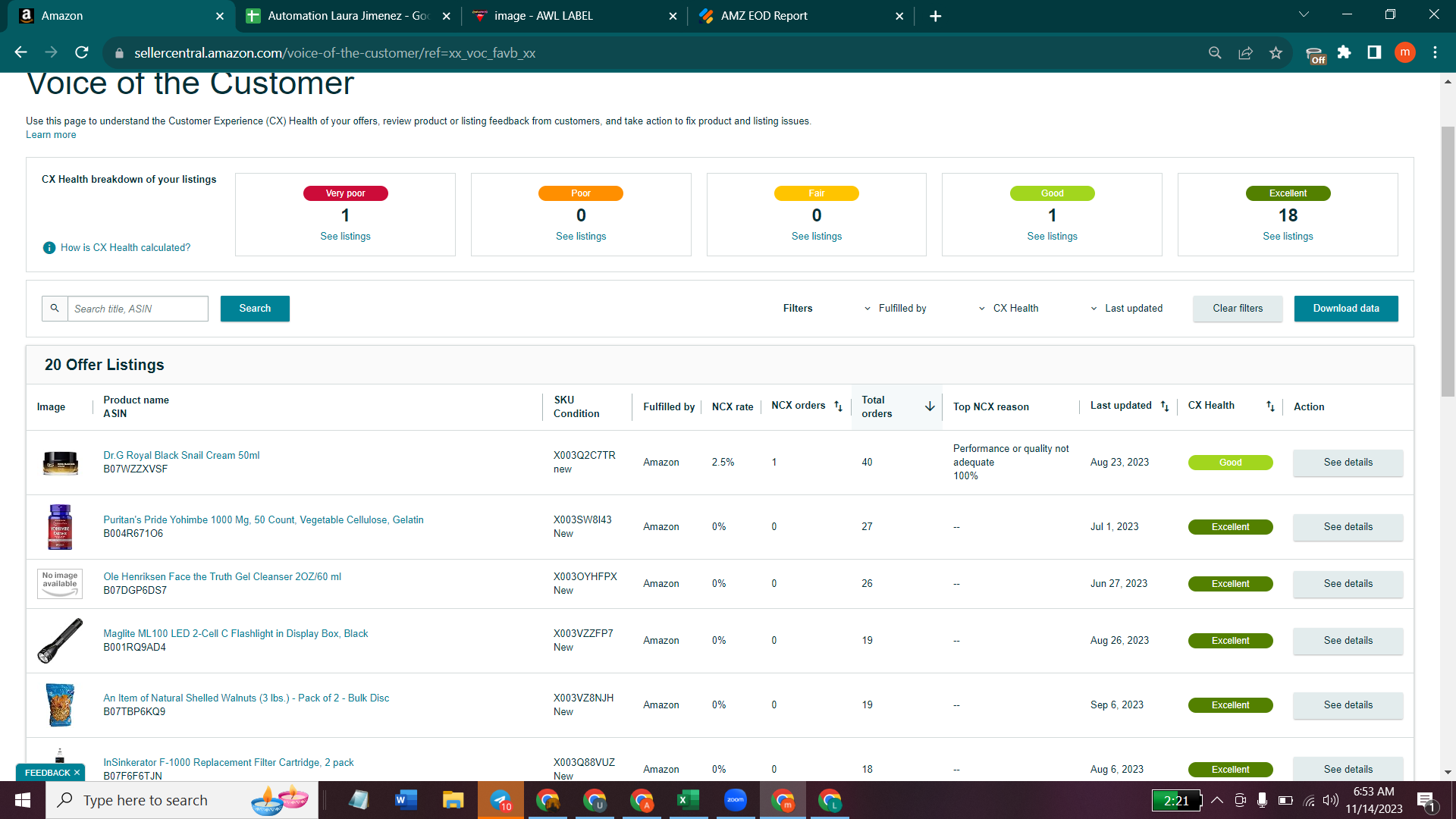Switch to Automation Laura Jimenez tab
This screenshot has width=1456, height=819.
[349, 16]
